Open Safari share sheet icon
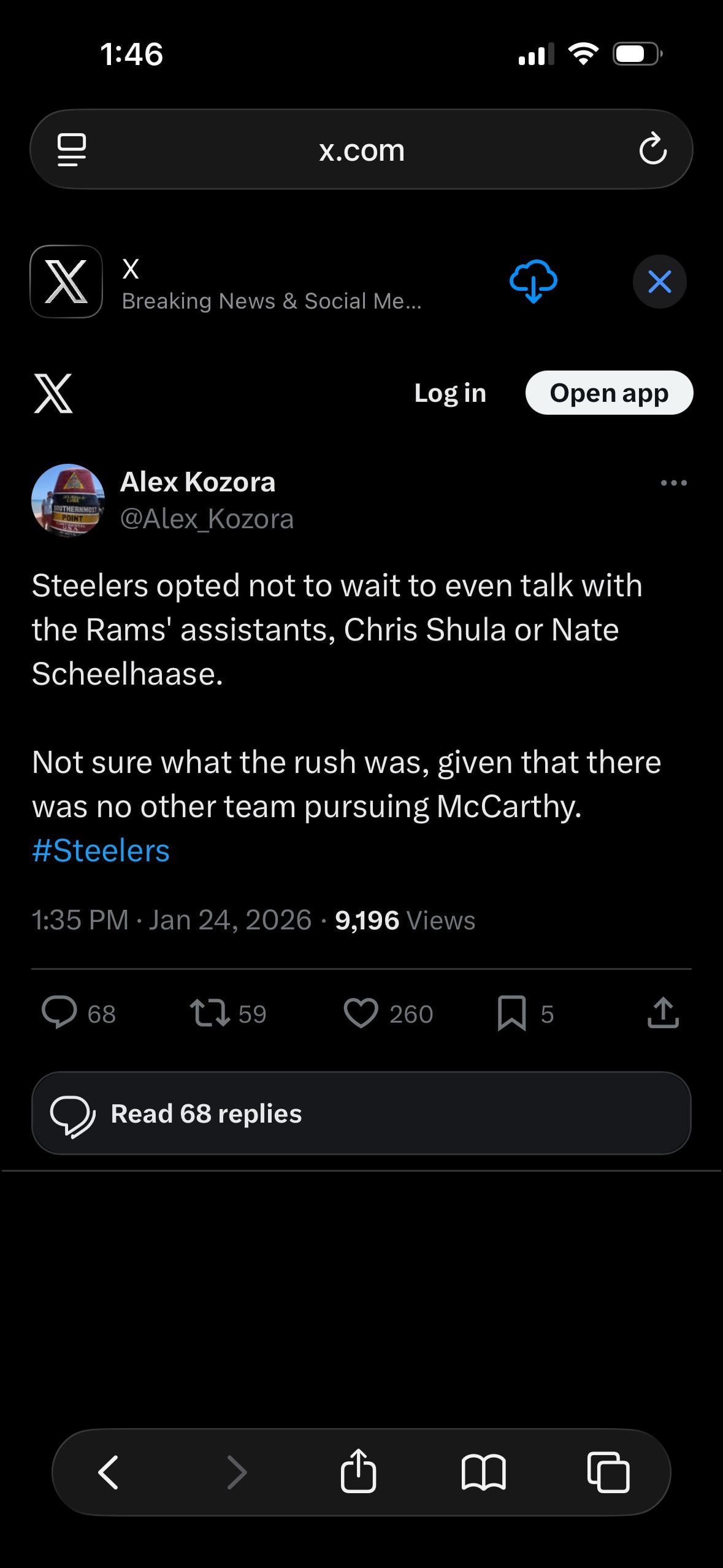The width and height of the screenshot is (723, 1568). click(358, 1472)
